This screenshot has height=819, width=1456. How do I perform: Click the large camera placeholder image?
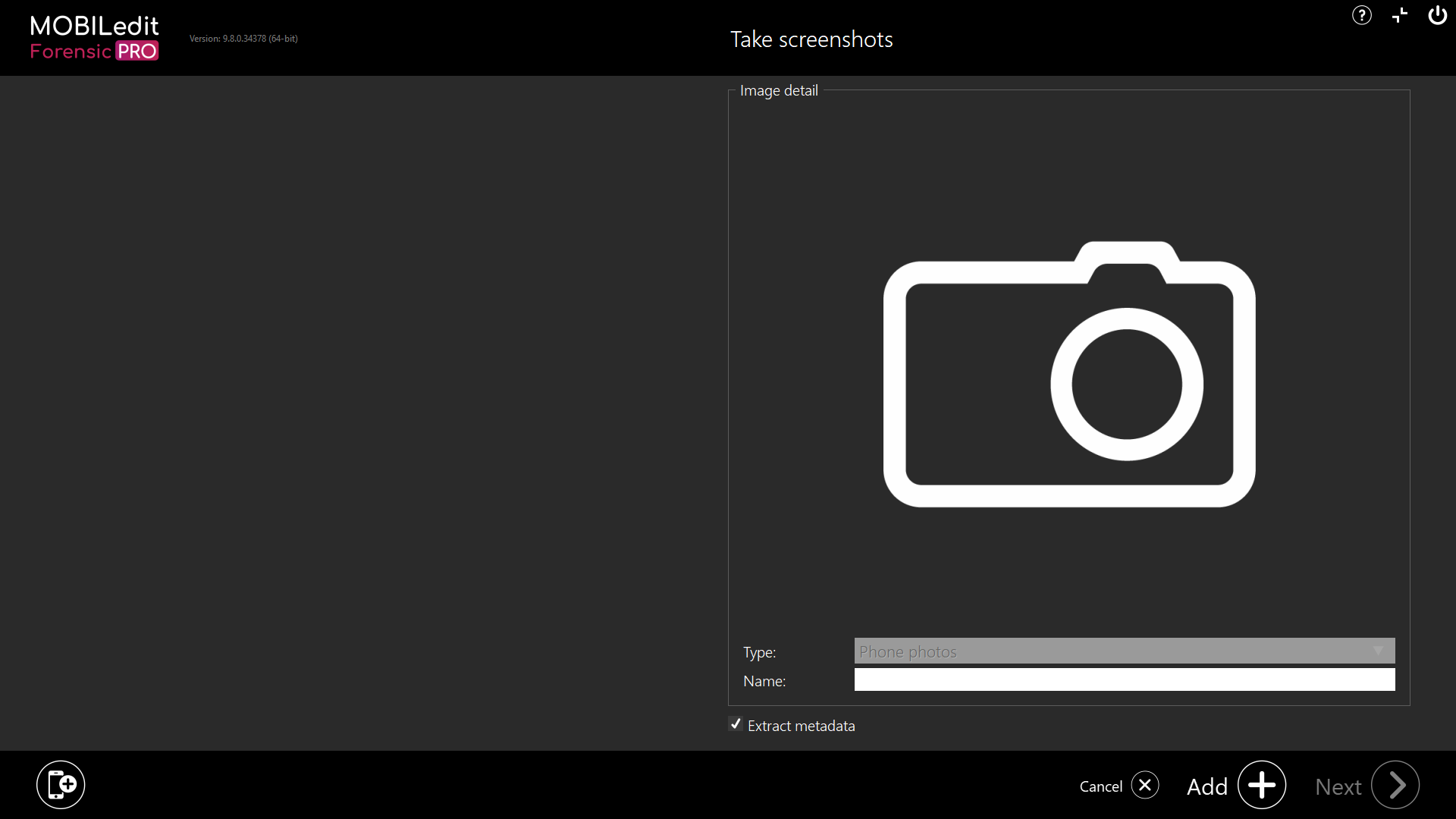pyautogui.click(x=1069, y=375)
